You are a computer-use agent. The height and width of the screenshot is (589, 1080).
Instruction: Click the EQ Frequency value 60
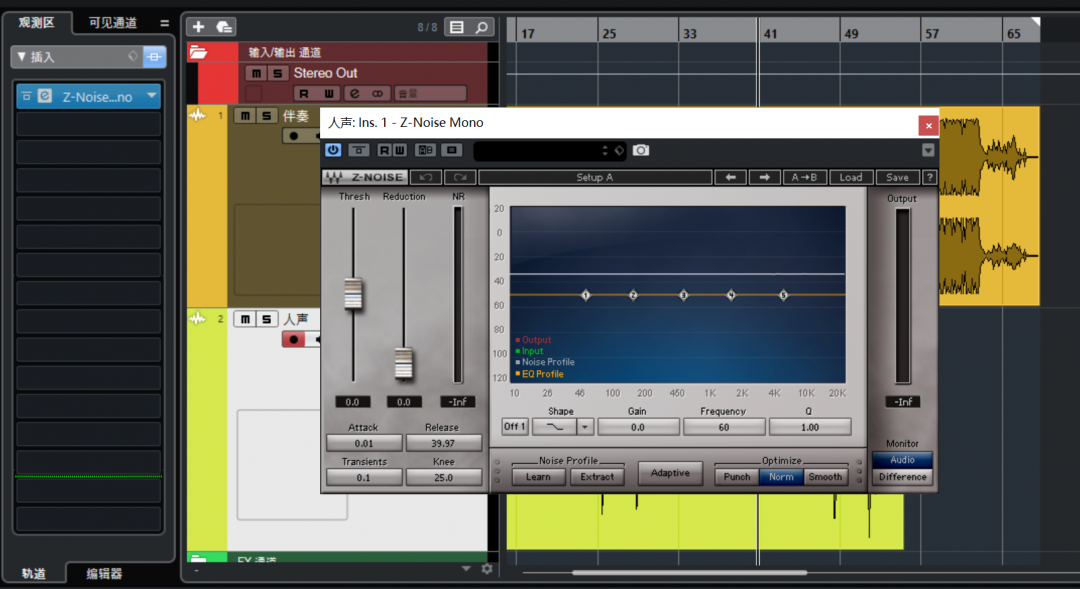click(724, 427)
